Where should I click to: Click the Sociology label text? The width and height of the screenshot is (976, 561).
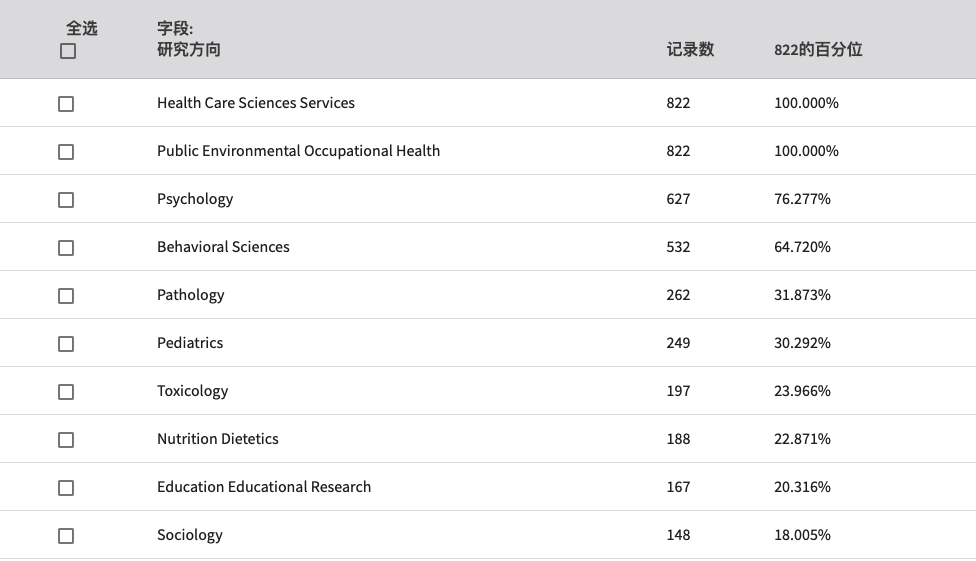coord(190,535)
